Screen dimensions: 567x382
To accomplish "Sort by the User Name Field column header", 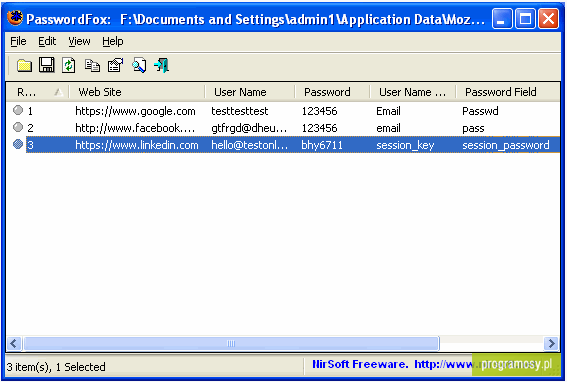I will click(413, 92).
